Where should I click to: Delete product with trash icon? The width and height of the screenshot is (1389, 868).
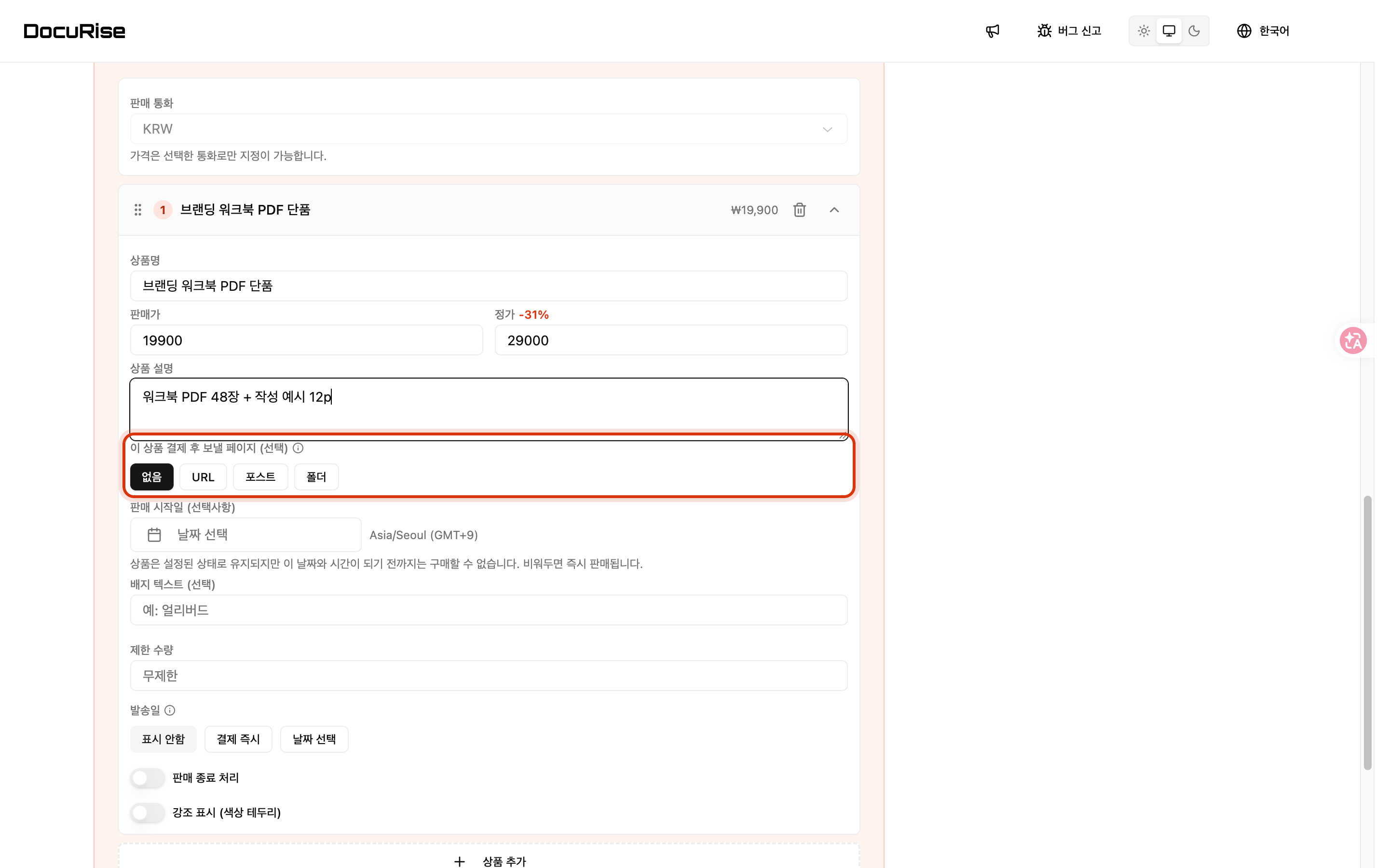pyautogui.click(x=800, y=210)
